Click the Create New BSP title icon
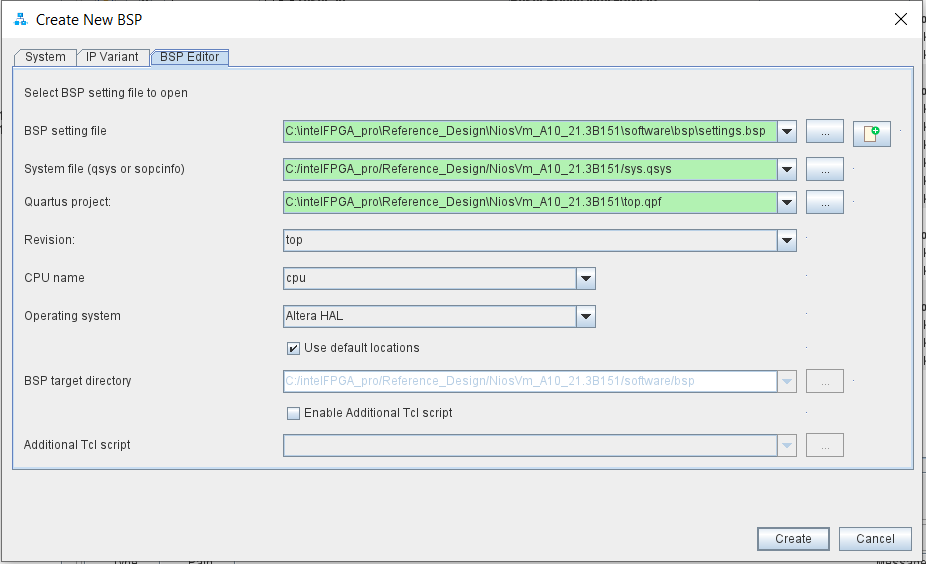Viewport: 926px width, 564px height. click(x=19, y=20)
